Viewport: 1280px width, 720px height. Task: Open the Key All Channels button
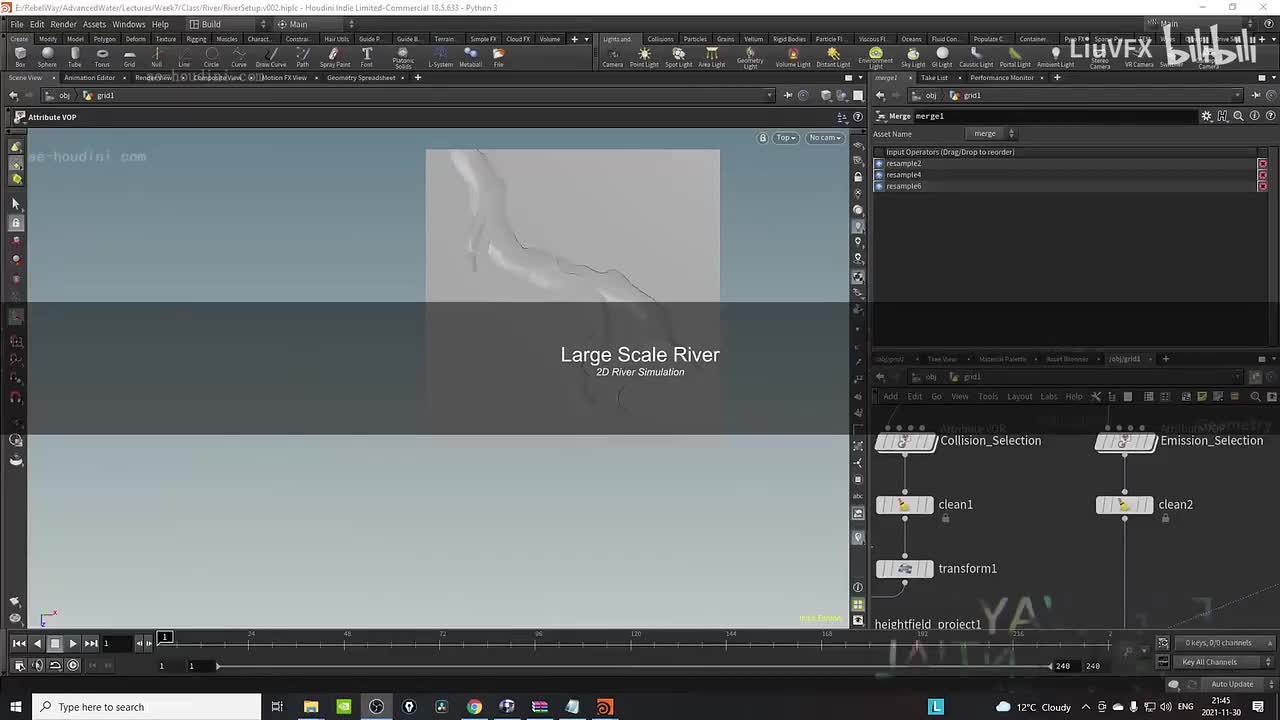coord(1209,662)
